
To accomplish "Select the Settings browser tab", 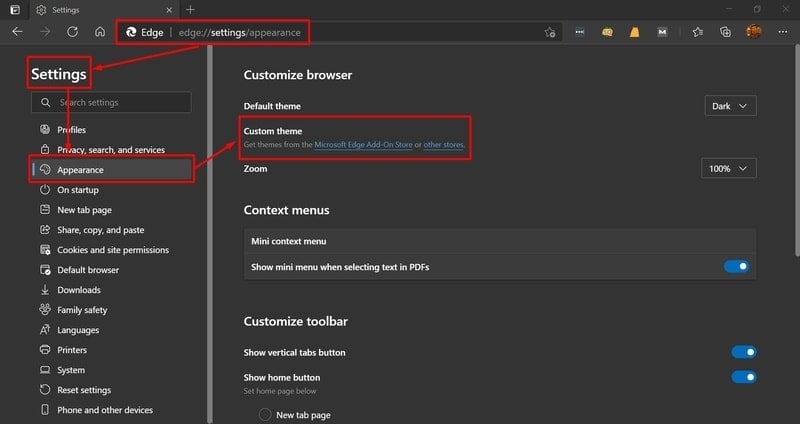I will click(104, 10).
